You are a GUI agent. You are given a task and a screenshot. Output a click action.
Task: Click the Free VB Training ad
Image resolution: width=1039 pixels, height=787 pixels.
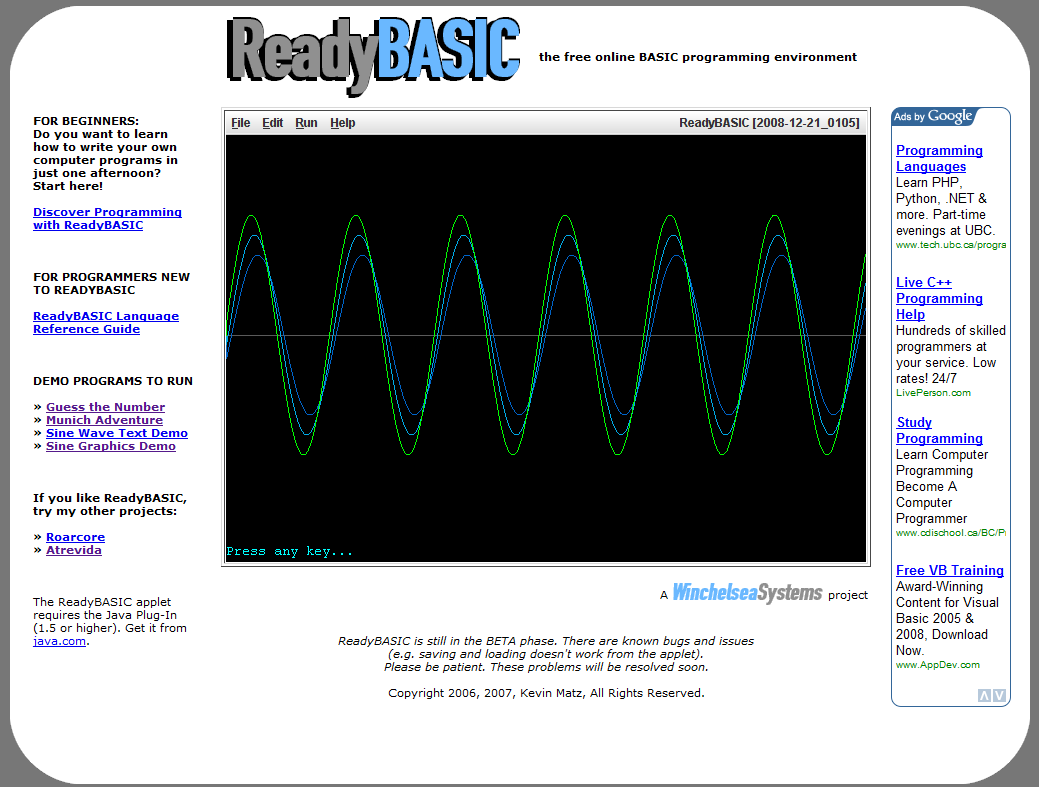tap(949, 570)
